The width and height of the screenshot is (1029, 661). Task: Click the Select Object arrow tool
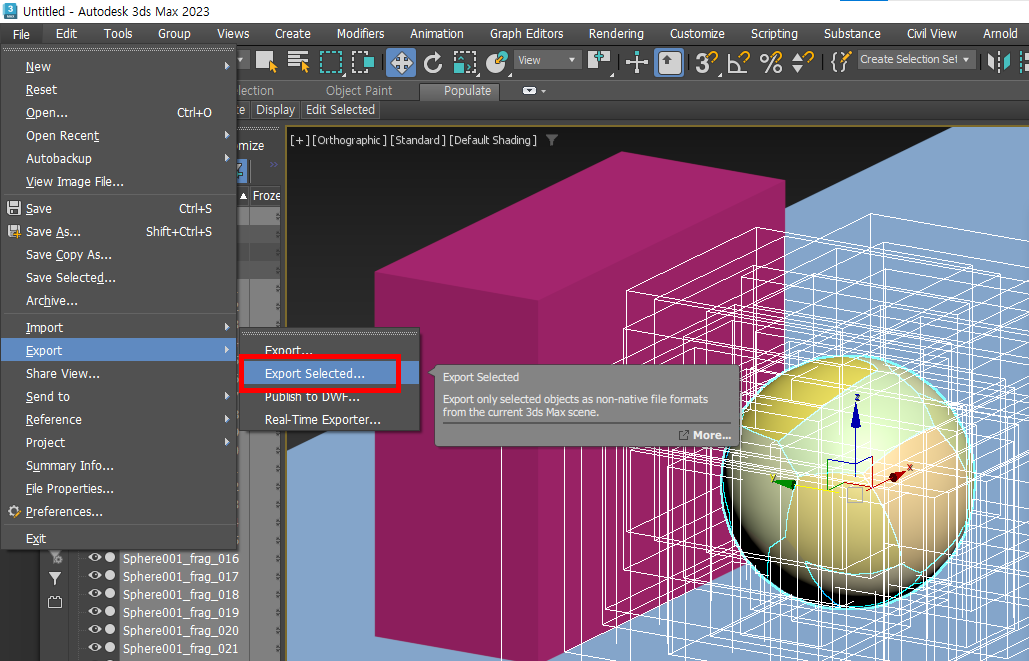[266, 62]
